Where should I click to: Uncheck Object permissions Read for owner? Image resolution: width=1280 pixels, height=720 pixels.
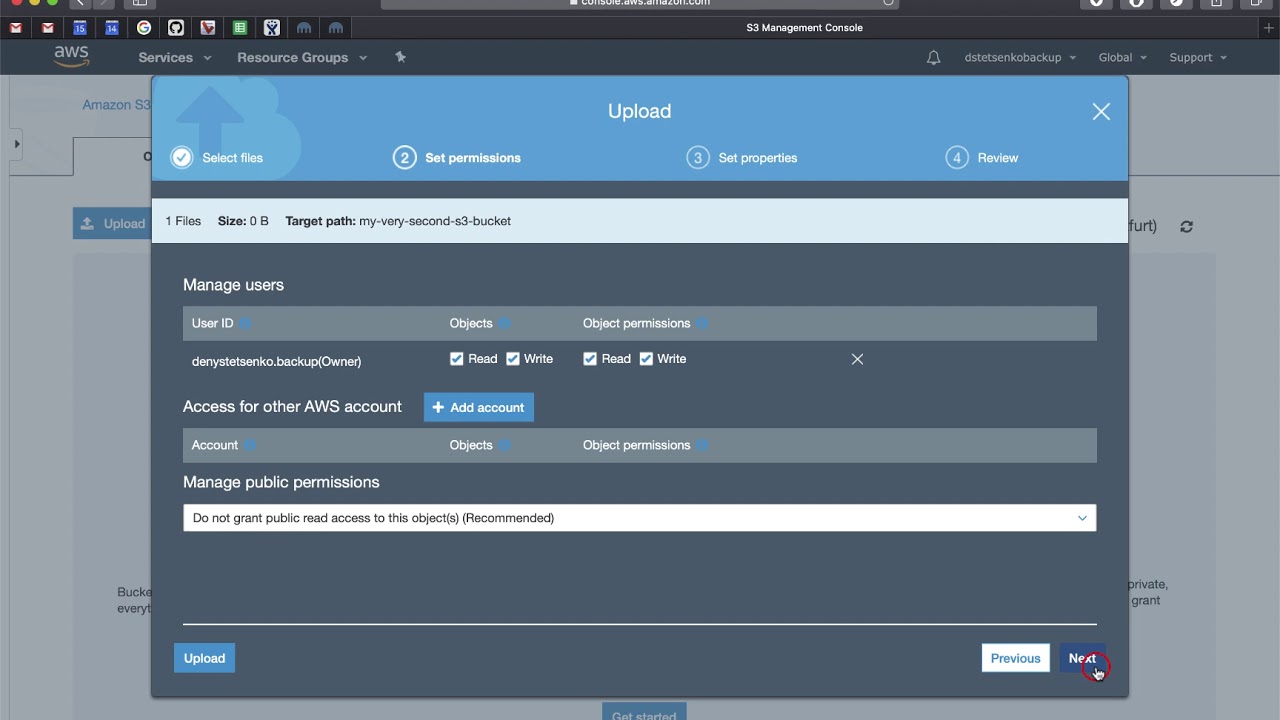coord(590,359)
